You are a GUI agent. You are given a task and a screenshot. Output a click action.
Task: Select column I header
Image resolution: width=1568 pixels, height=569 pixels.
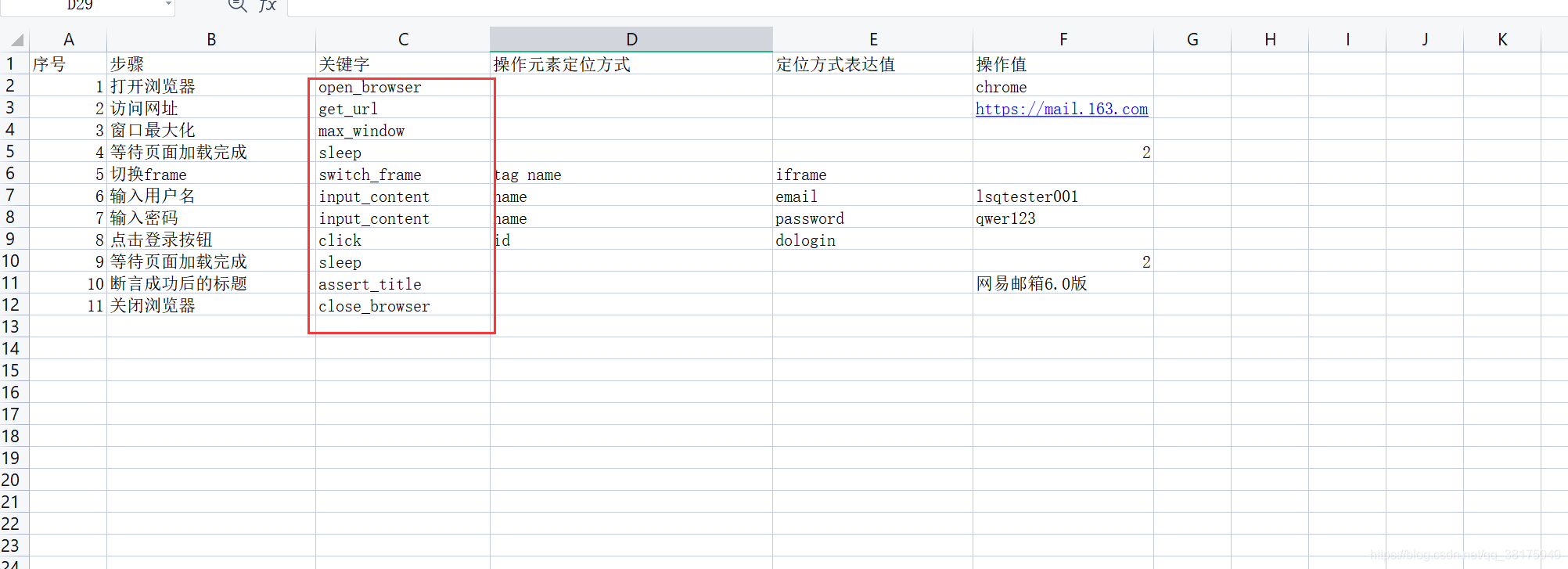(1347, 39)
